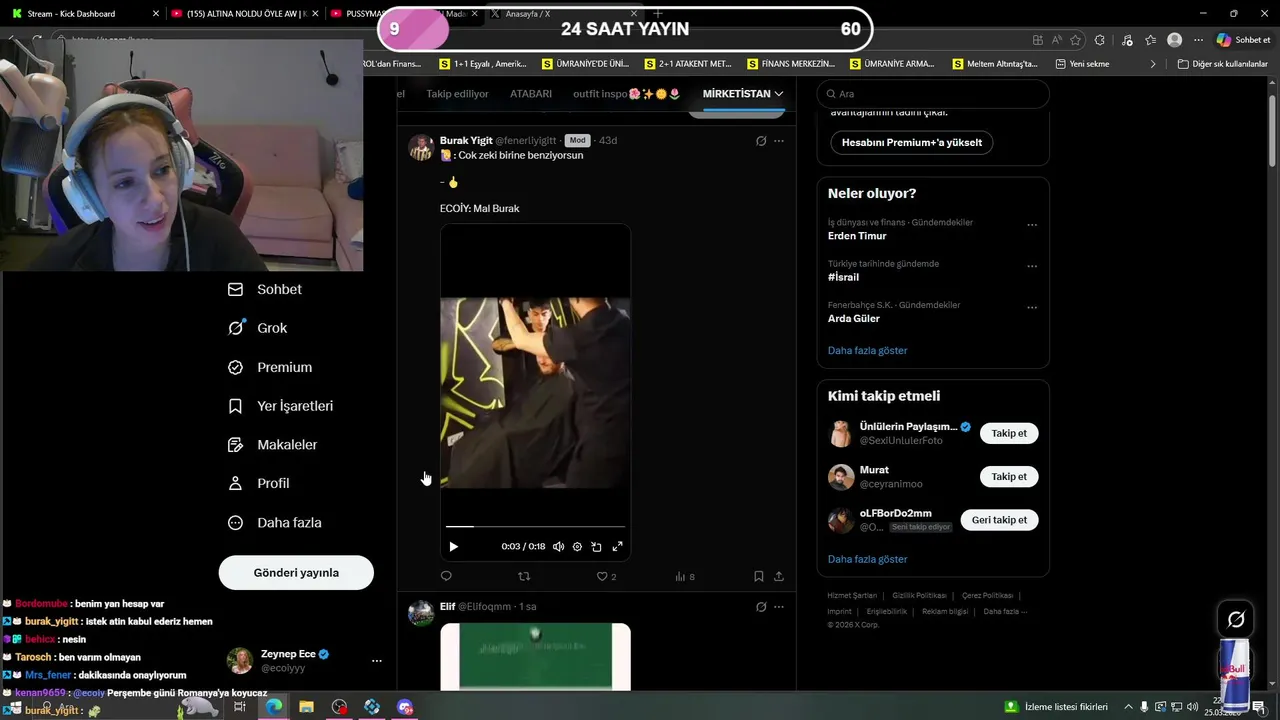This screenshot has width=1280, height=720.
Task: Open the Erden Timur trend
Action: pos(857,236)
